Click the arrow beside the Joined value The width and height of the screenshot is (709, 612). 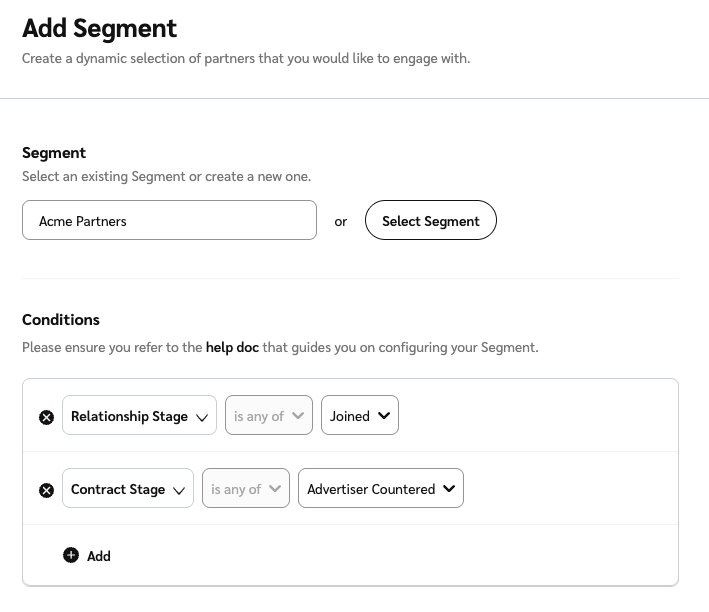(385, 416)
